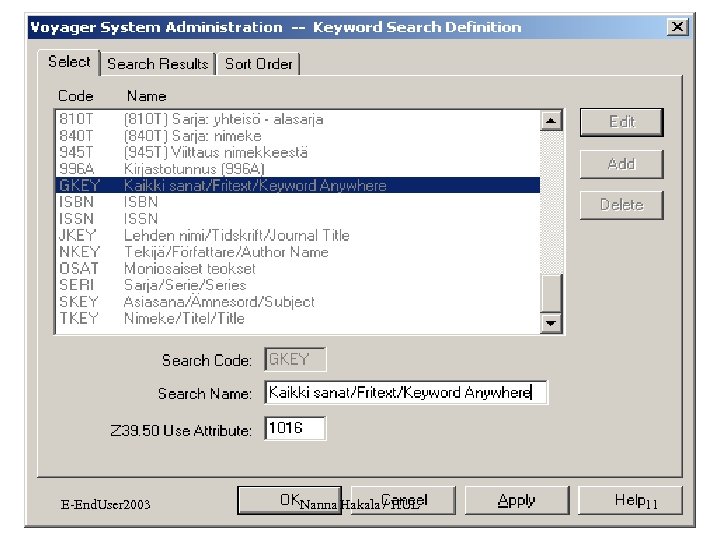The image size is (720, 540).
Task: Switch to the Select tab
Action: (x=69, y=62)
